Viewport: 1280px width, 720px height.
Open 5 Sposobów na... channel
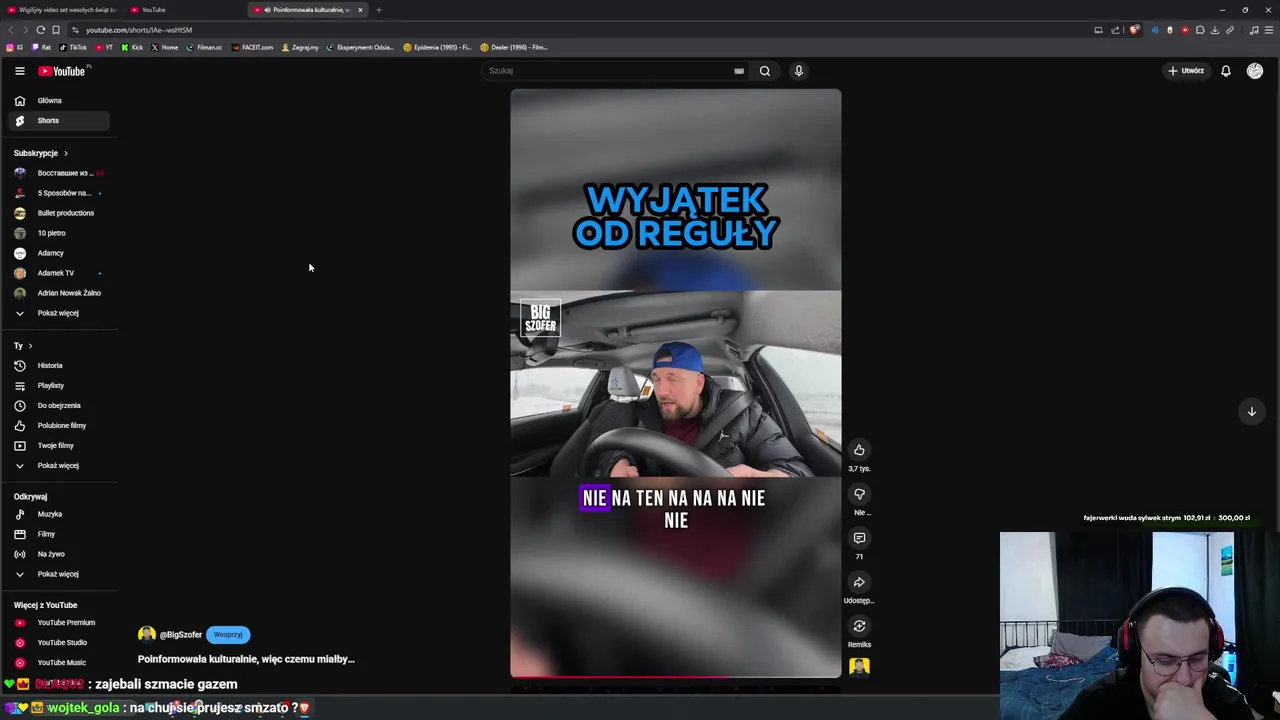[x=59, y=193]
